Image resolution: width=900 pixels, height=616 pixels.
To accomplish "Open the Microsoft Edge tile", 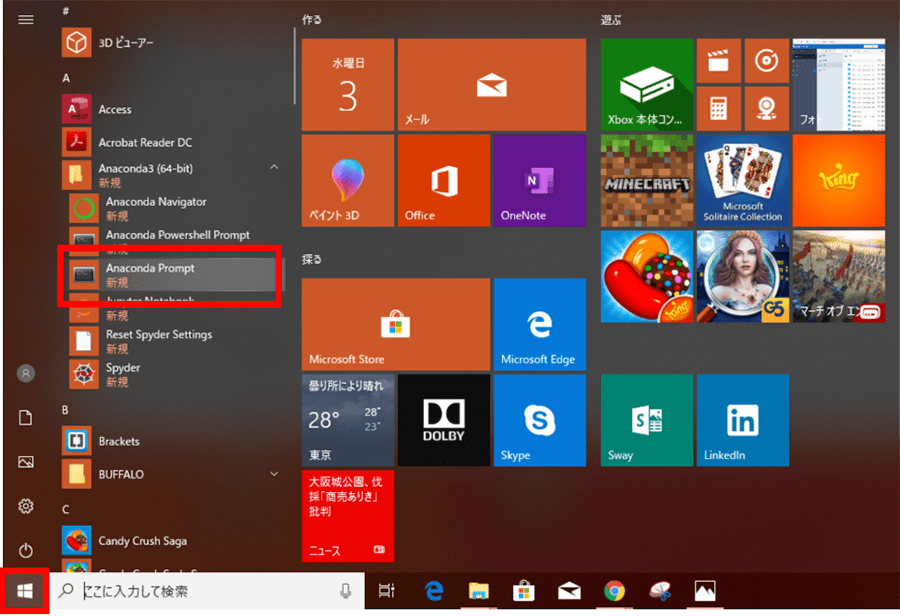I will [540, 324].
